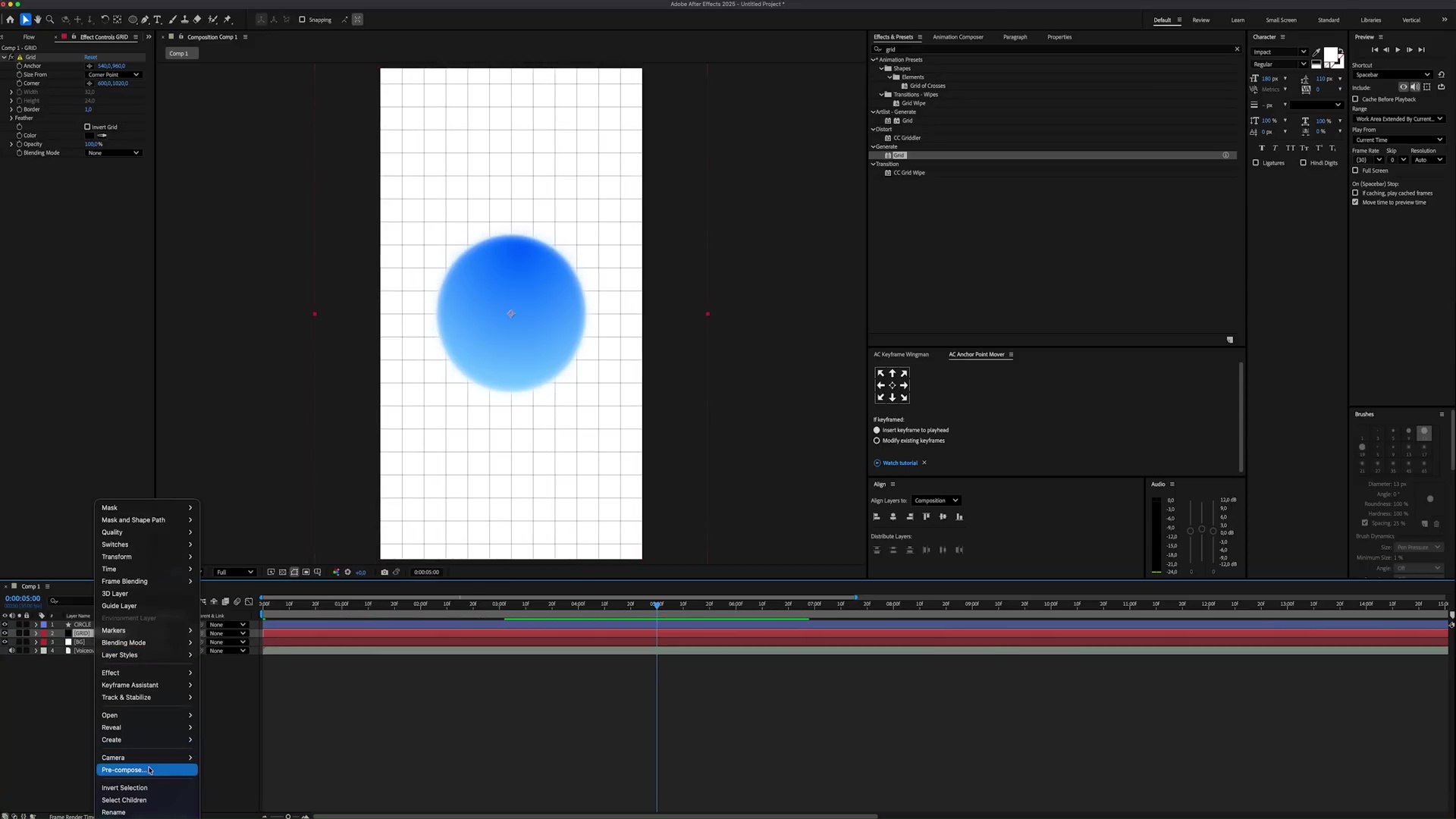Enable the Snapping checkbox
Image resolution: width=1456 pixels, height=819 pixels.
302,20
